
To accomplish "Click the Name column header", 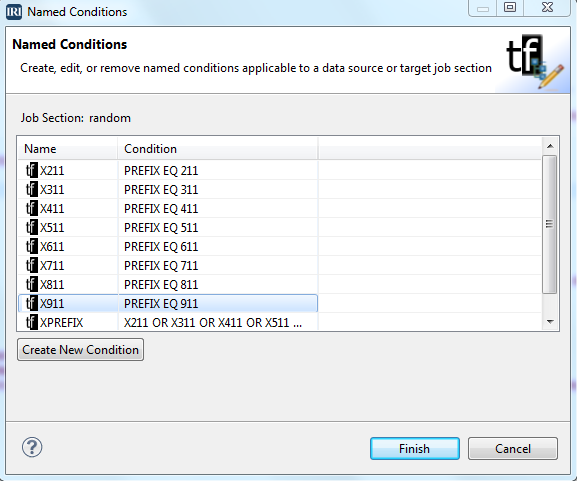I will click(68, 149).
